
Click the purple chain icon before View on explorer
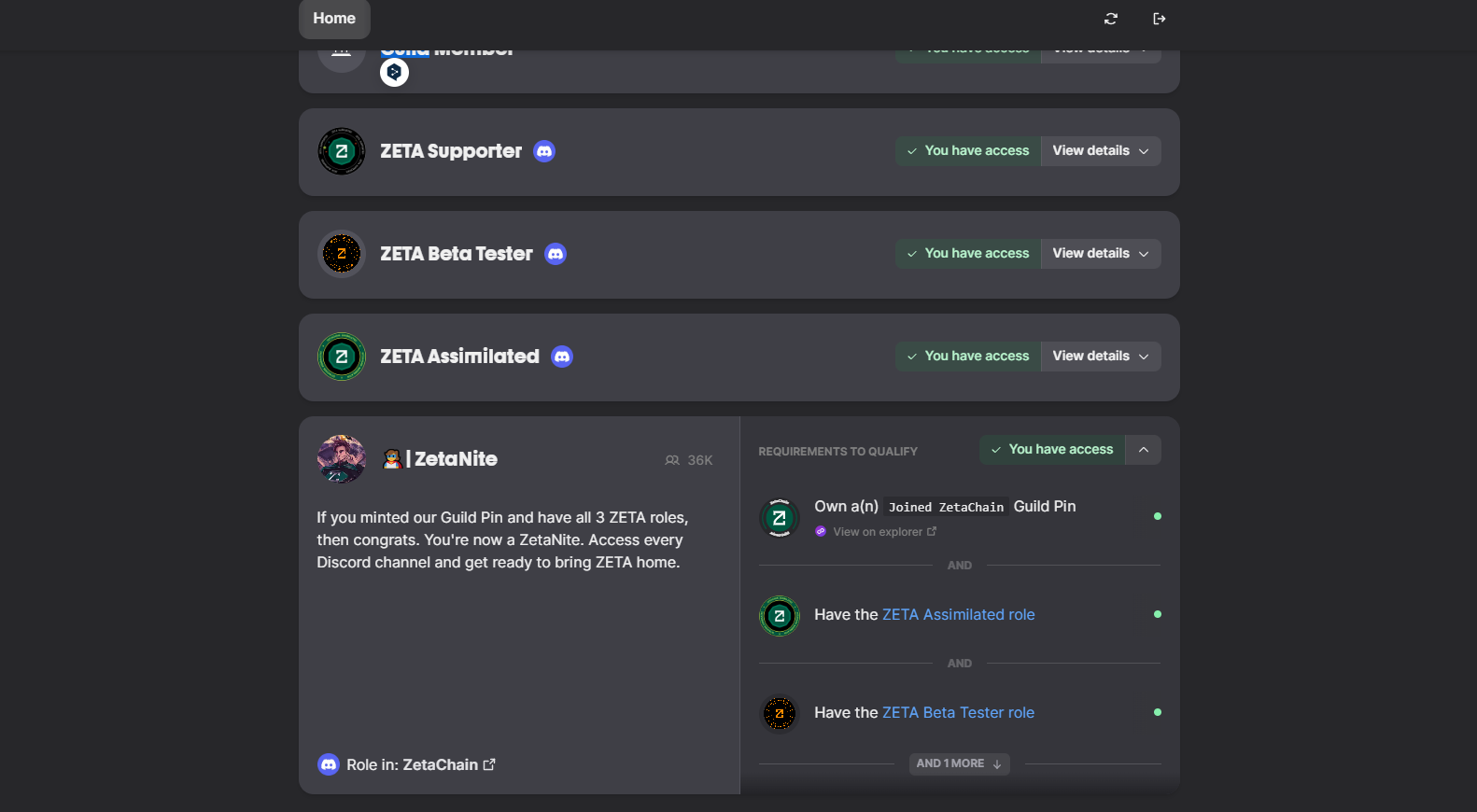pos(821,532)
